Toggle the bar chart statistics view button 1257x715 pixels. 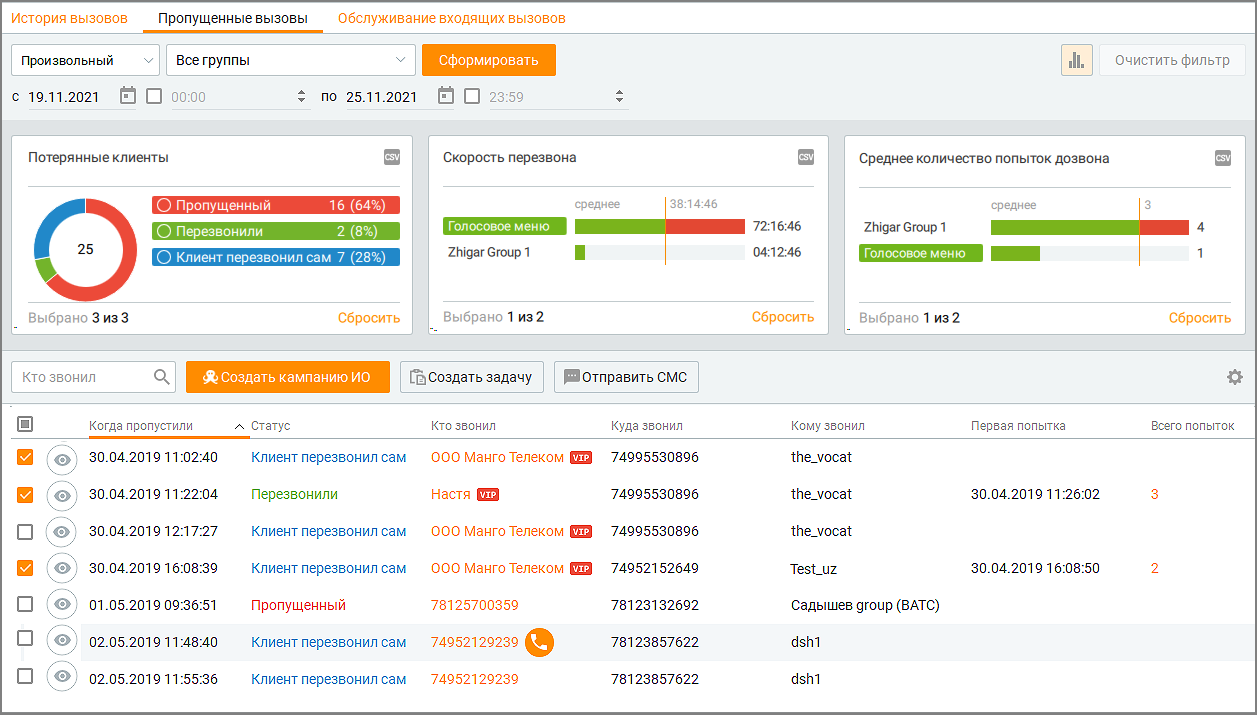(1077, 60)
